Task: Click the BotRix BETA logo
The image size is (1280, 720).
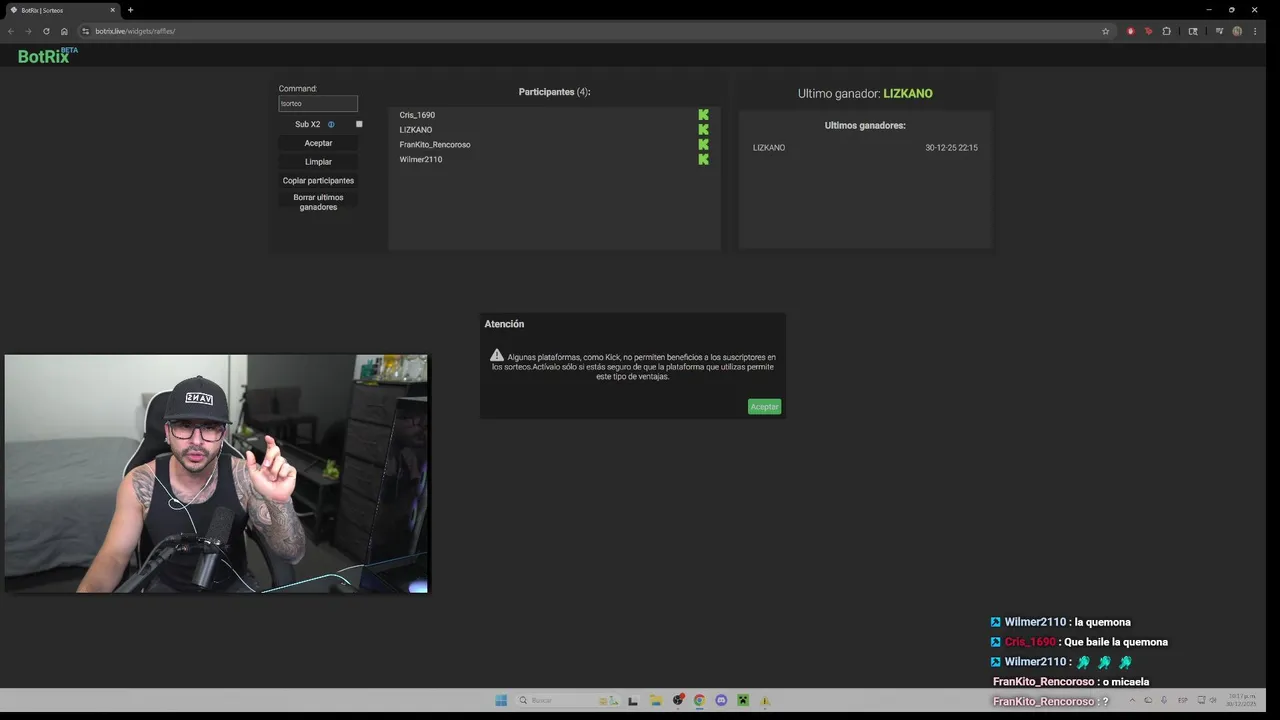Action: tap(47, 55)
